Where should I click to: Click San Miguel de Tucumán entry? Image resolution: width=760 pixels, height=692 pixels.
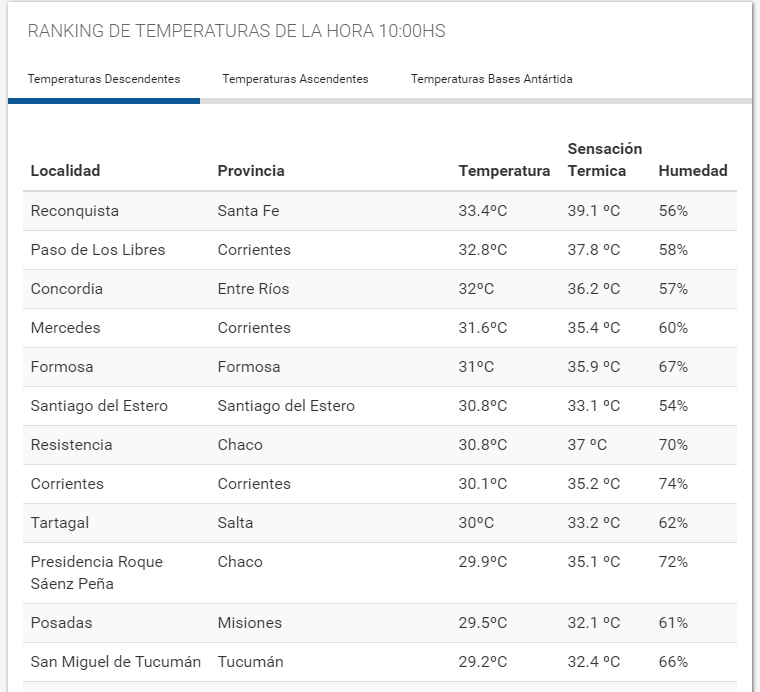(x=116, y=662)
